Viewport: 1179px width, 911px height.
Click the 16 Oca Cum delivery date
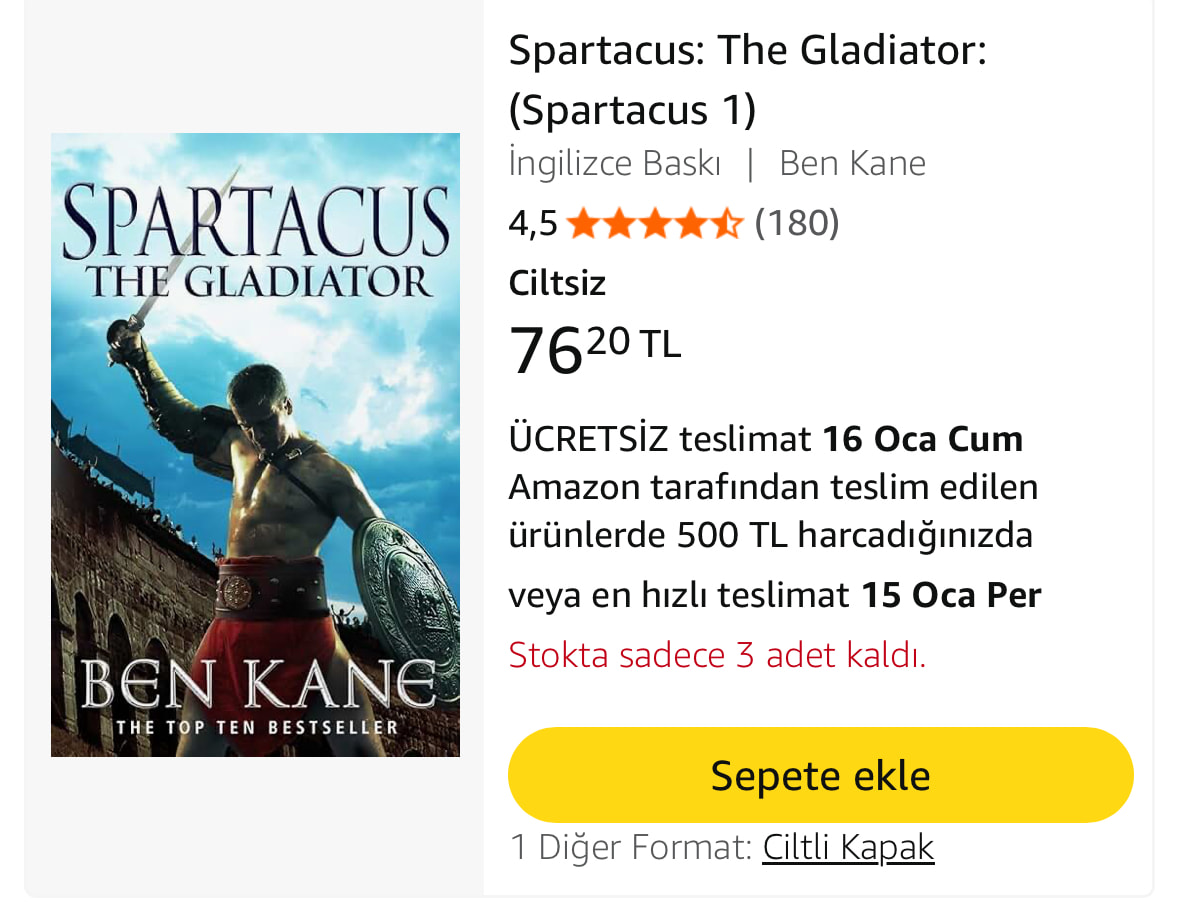point(923,439)
